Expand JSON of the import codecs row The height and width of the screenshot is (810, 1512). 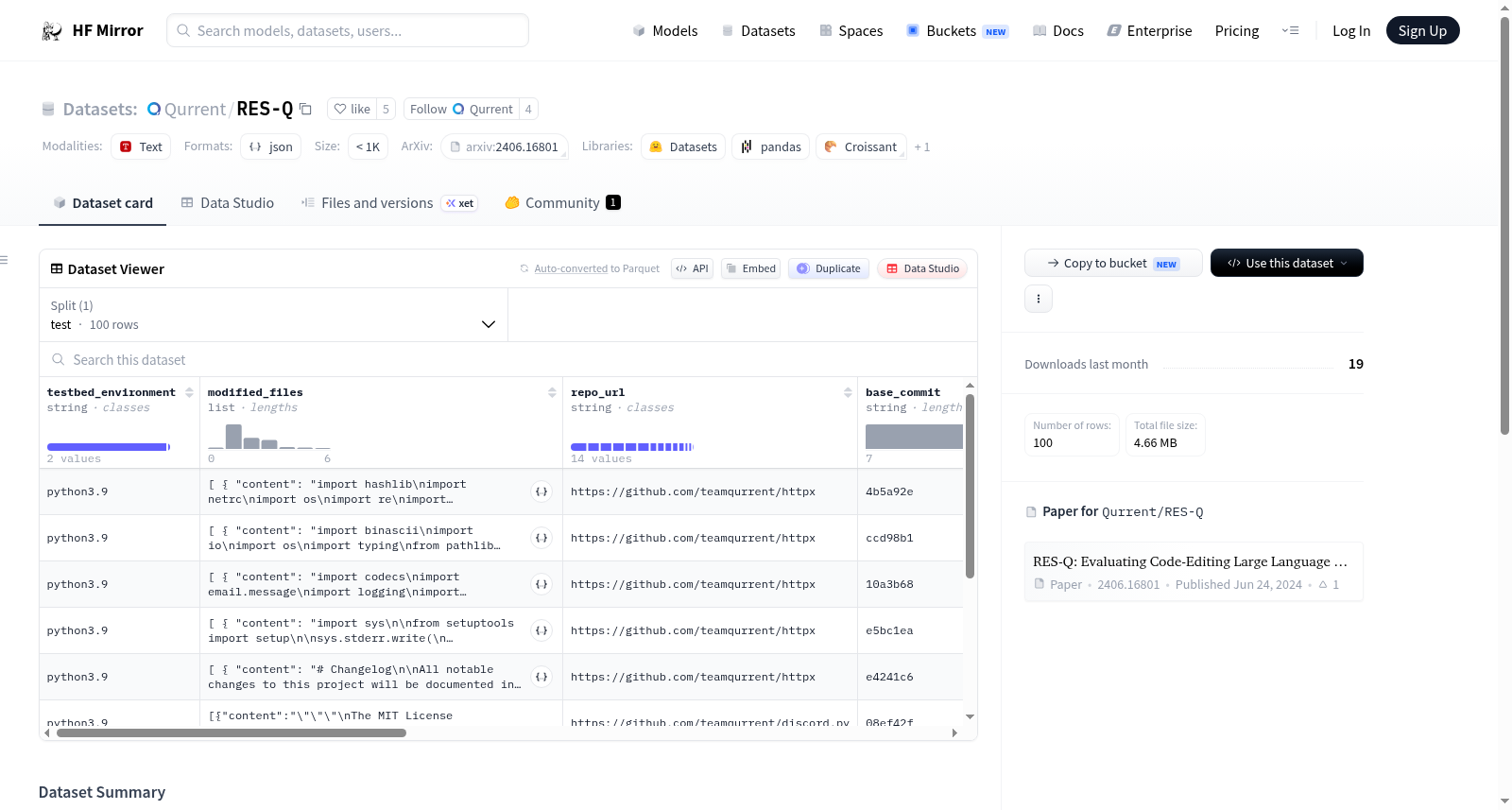click(541, 584)
